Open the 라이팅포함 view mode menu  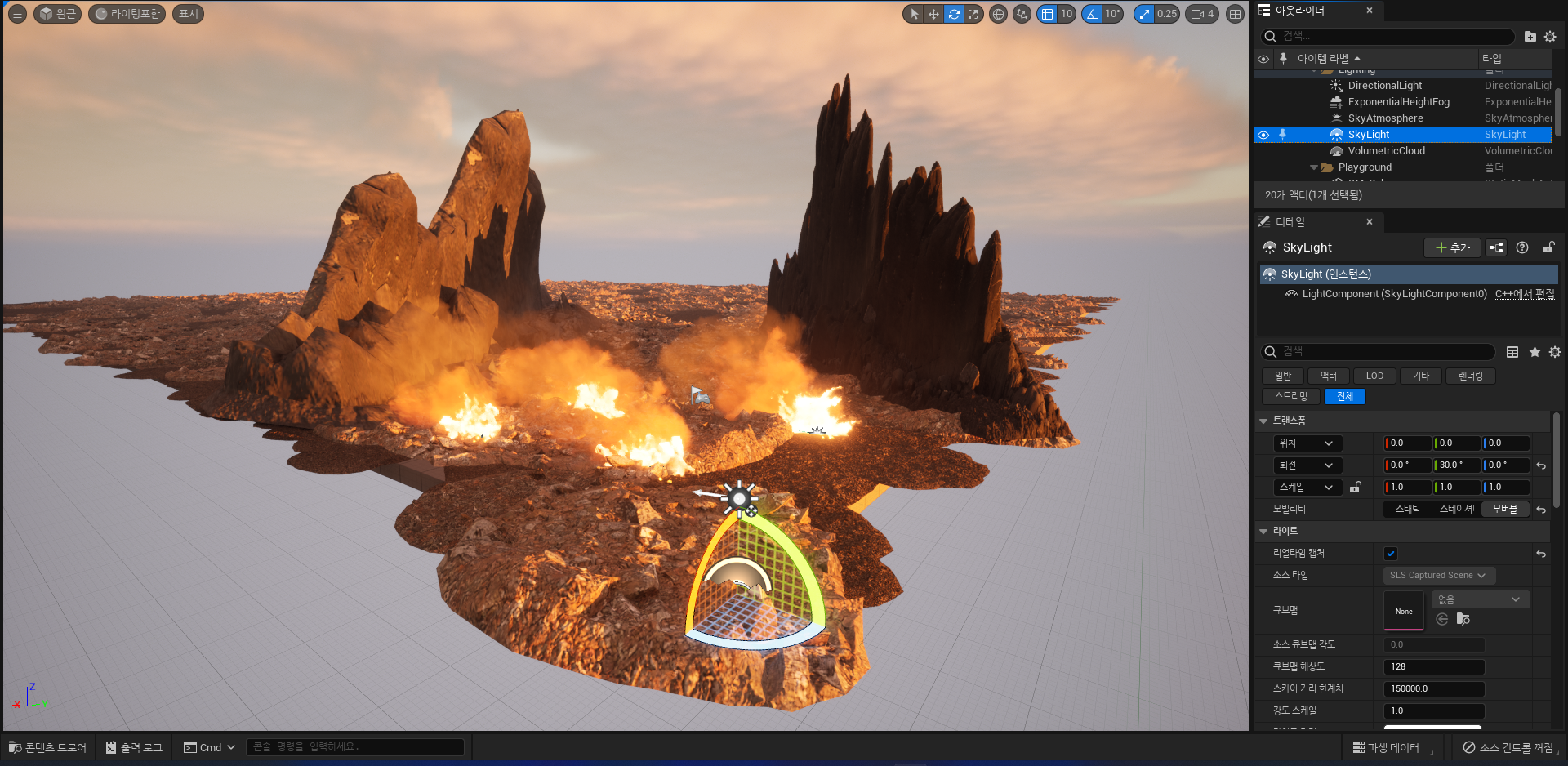coord(127,14)
